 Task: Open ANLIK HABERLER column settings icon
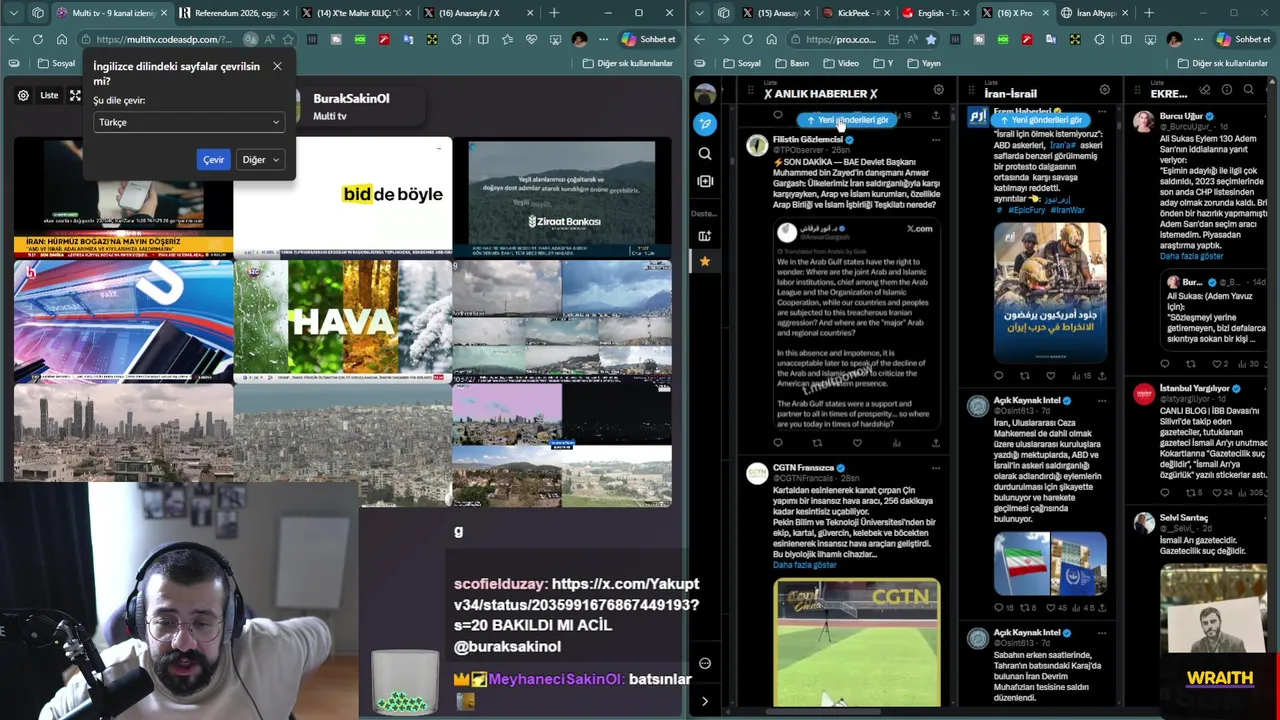pos(938,90)
